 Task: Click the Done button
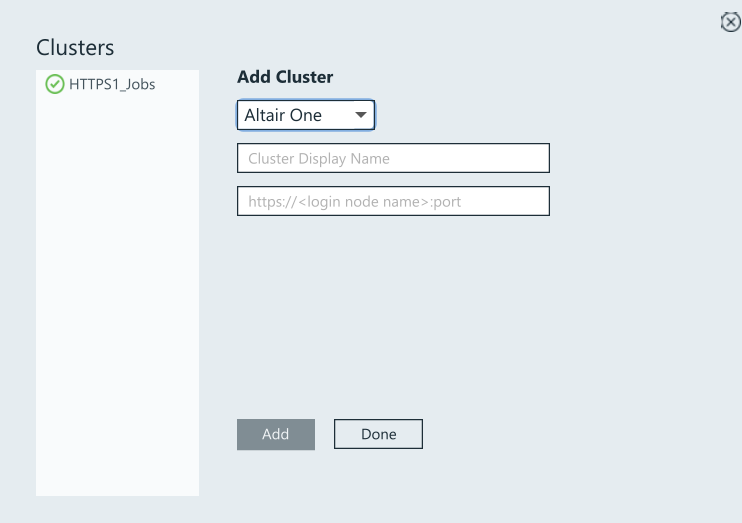point(378,434)
